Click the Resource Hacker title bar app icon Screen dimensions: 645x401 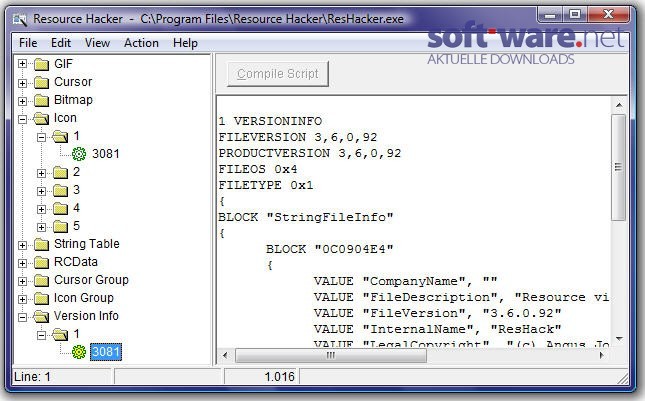click(x=19, y=19)
